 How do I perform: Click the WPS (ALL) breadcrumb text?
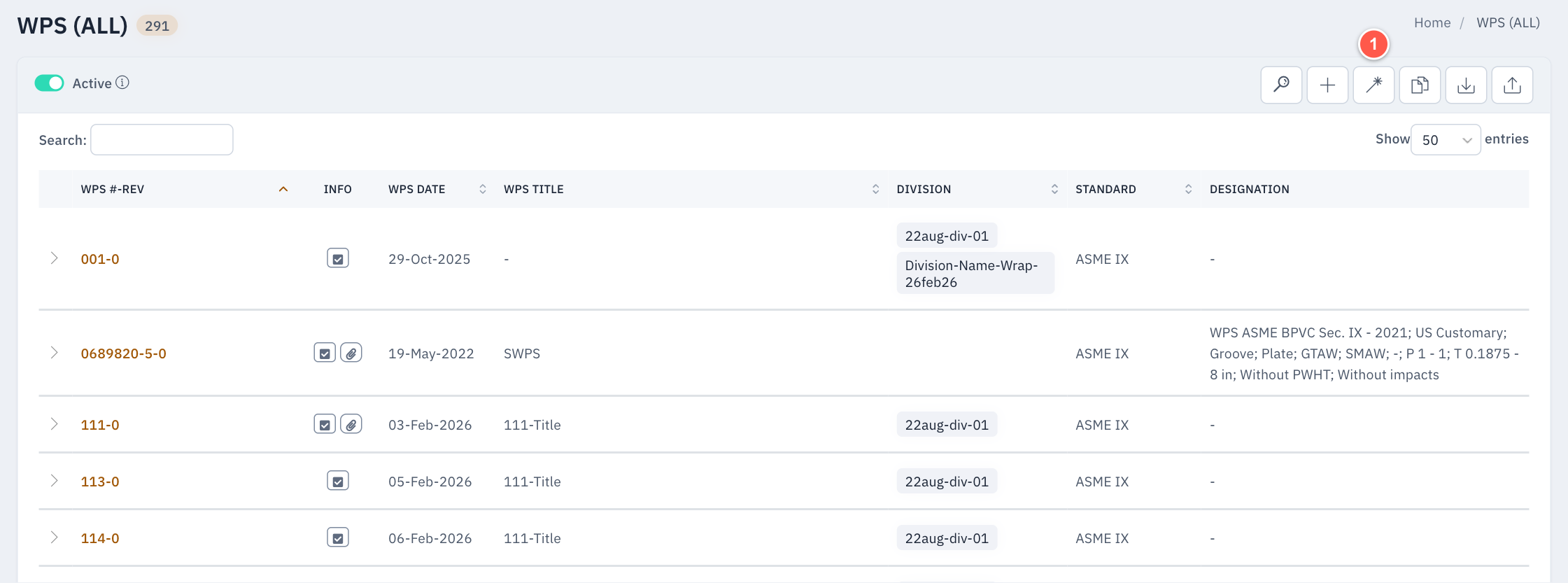click(1508, 22)
